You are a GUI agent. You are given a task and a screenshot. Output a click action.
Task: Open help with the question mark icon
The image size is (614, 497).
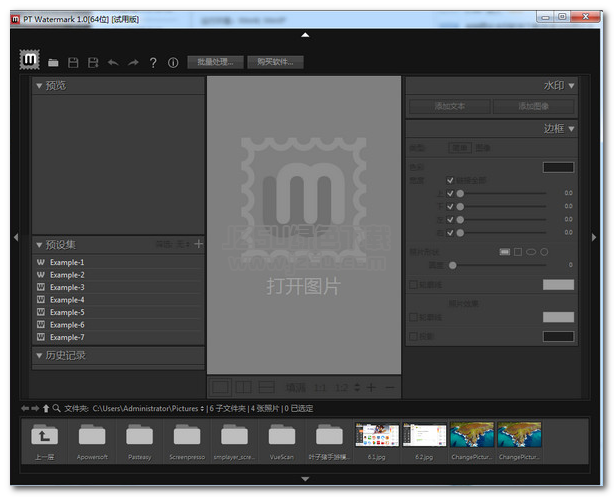153,63
